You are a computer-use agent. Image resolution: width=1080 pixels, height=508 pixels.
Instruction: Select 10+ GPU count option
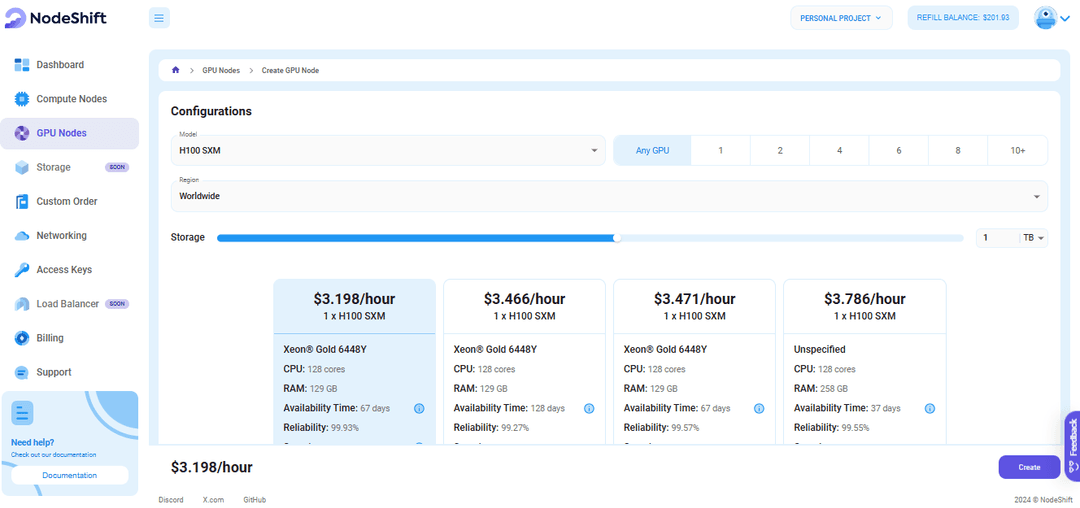click(1017, 150)
